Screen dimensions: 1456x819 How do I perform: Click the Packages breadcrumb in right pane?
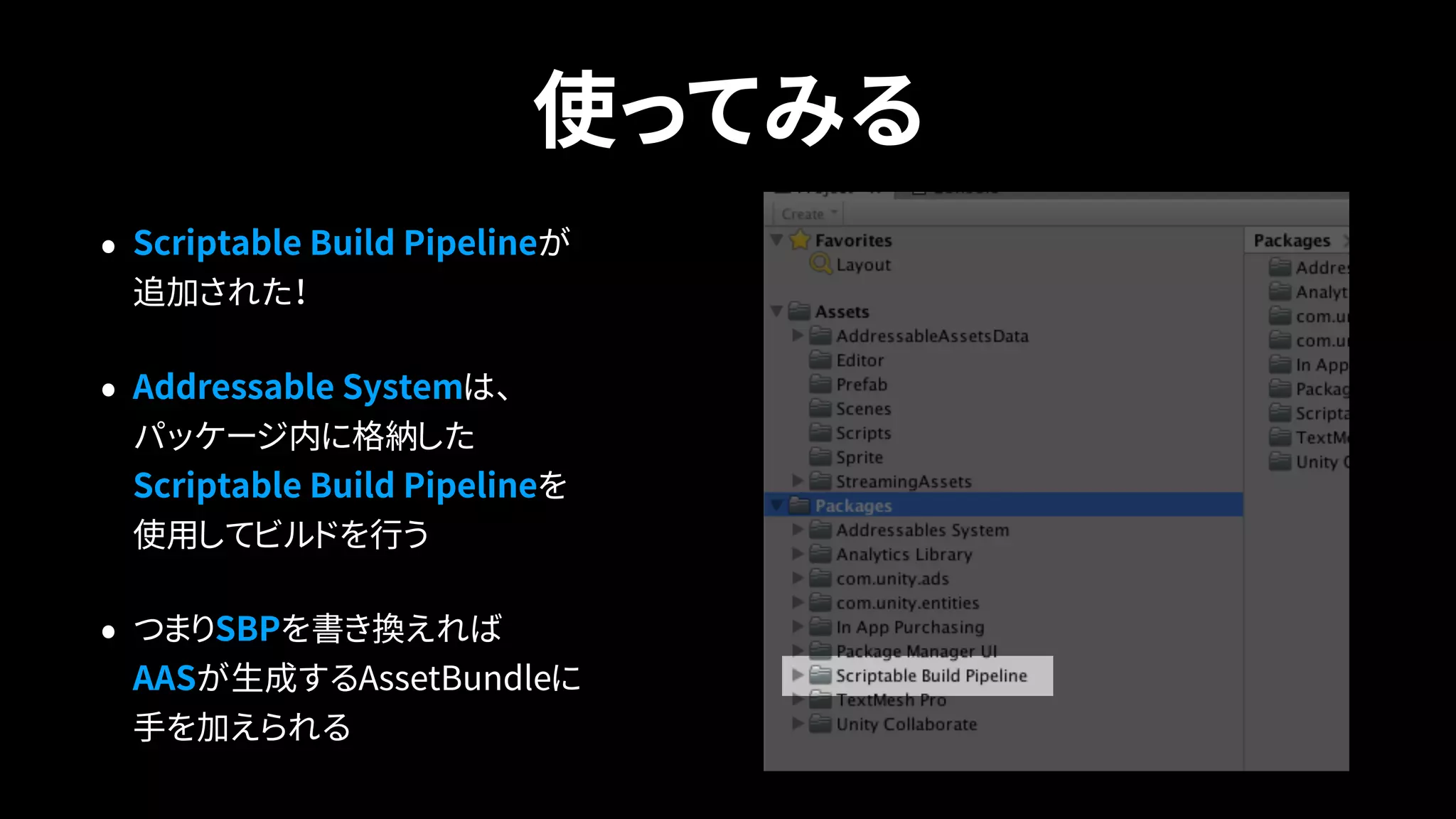tap(1291, 240)
